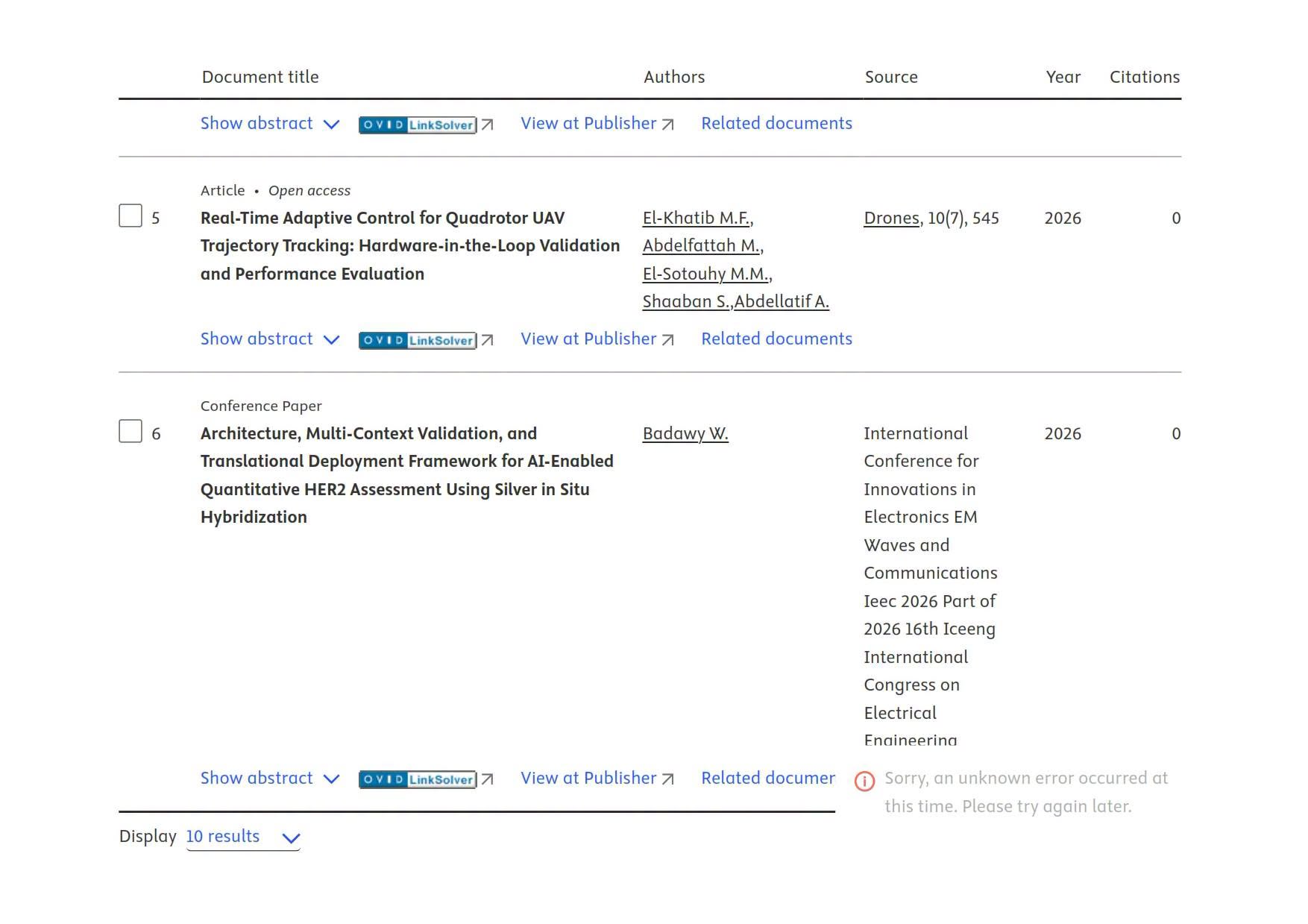
Task: Open author Badawy W. profile
Action: coord(685,434)
